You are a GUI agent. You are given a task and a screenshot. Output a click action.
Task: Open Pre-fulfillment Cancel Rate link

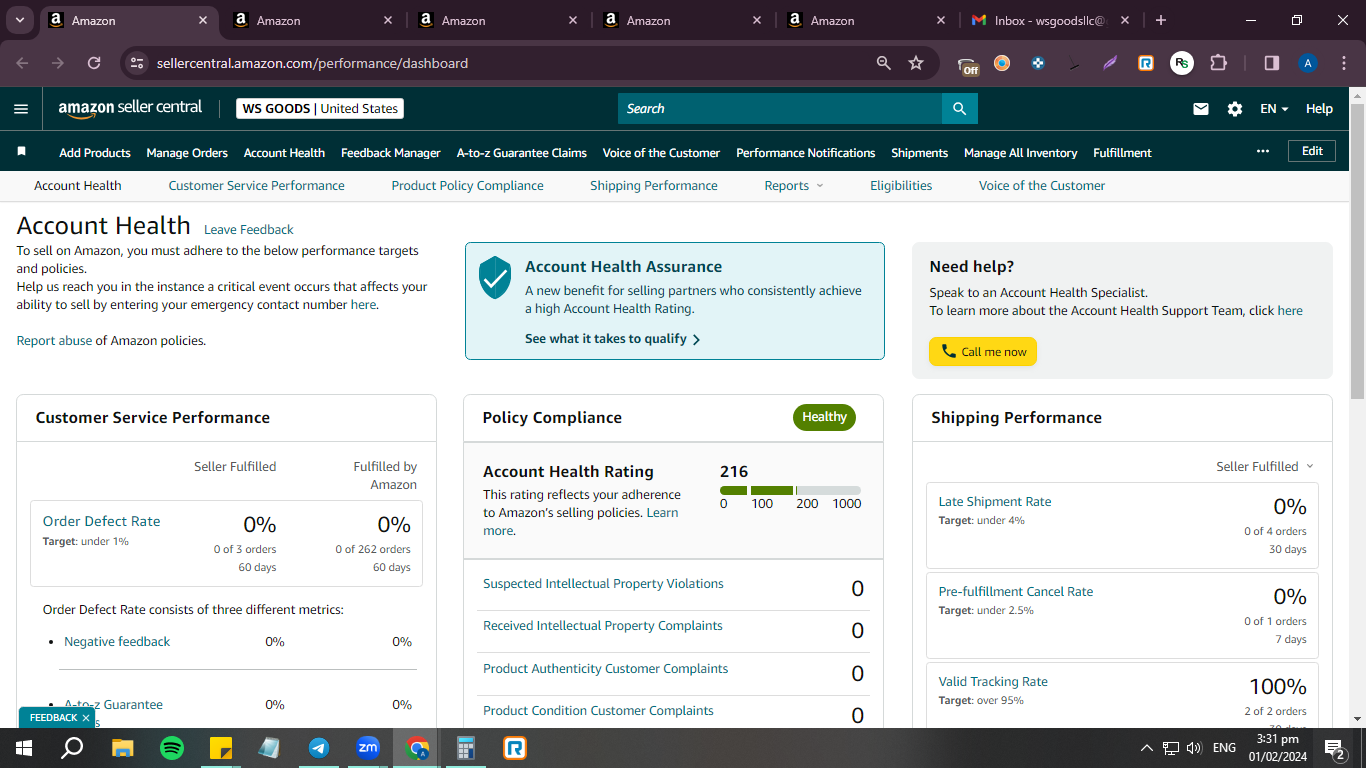(x=1016, y=592)
